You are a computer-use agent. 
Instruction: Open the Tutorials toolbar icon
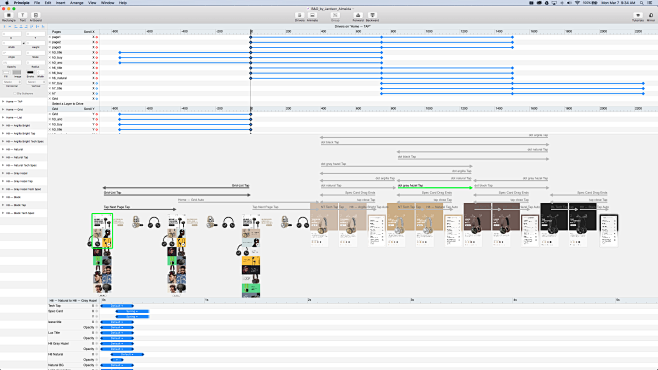pyautogui.click(x=638, y=16)
